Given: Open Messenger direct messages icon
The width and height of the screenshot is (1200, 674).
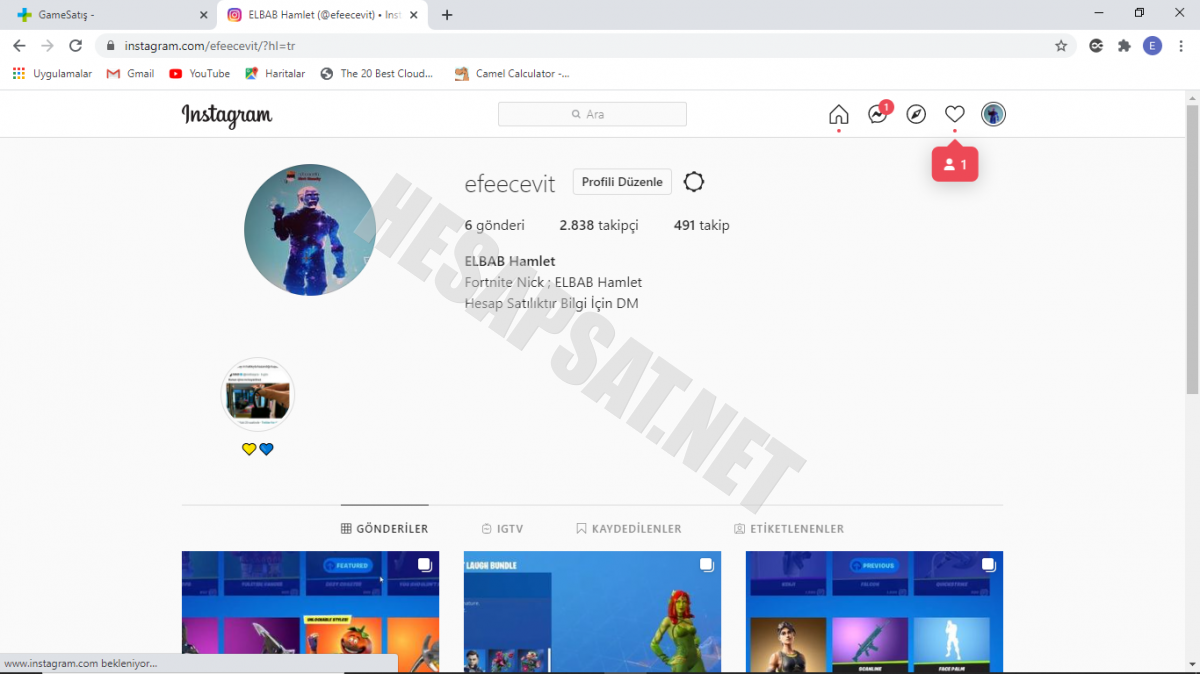Looking at the screenshot, I should (x=878, y=114).
